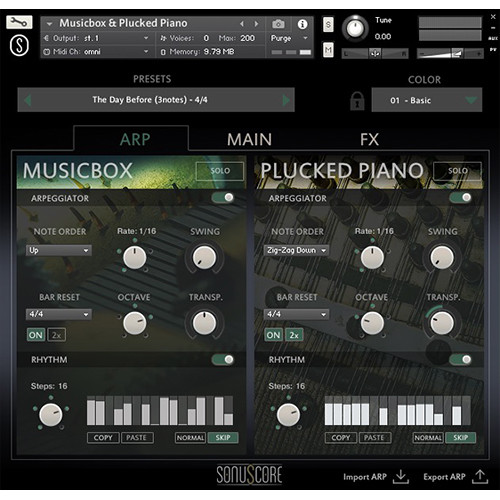
Task: Click the Max voices value 200
Action: (x=248, y=38)
